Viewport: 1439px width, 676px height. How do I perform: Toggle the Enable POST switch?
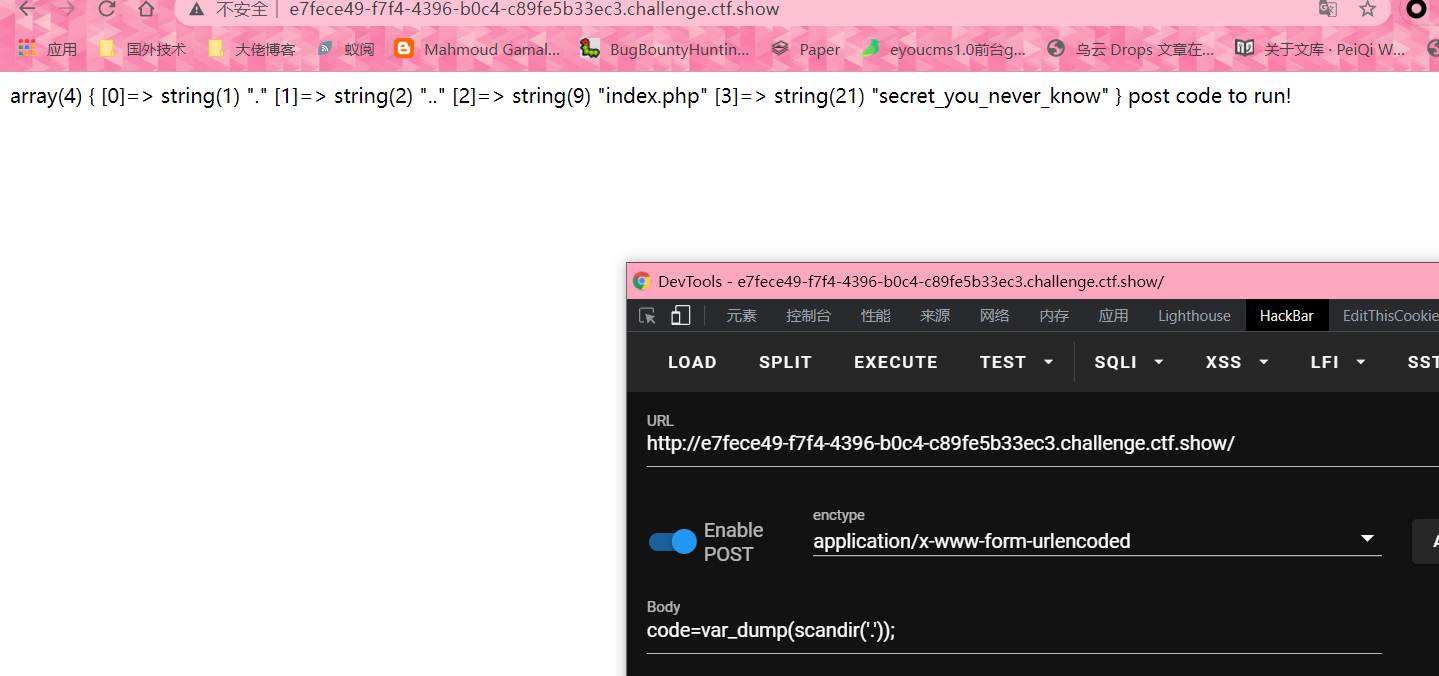672,542
